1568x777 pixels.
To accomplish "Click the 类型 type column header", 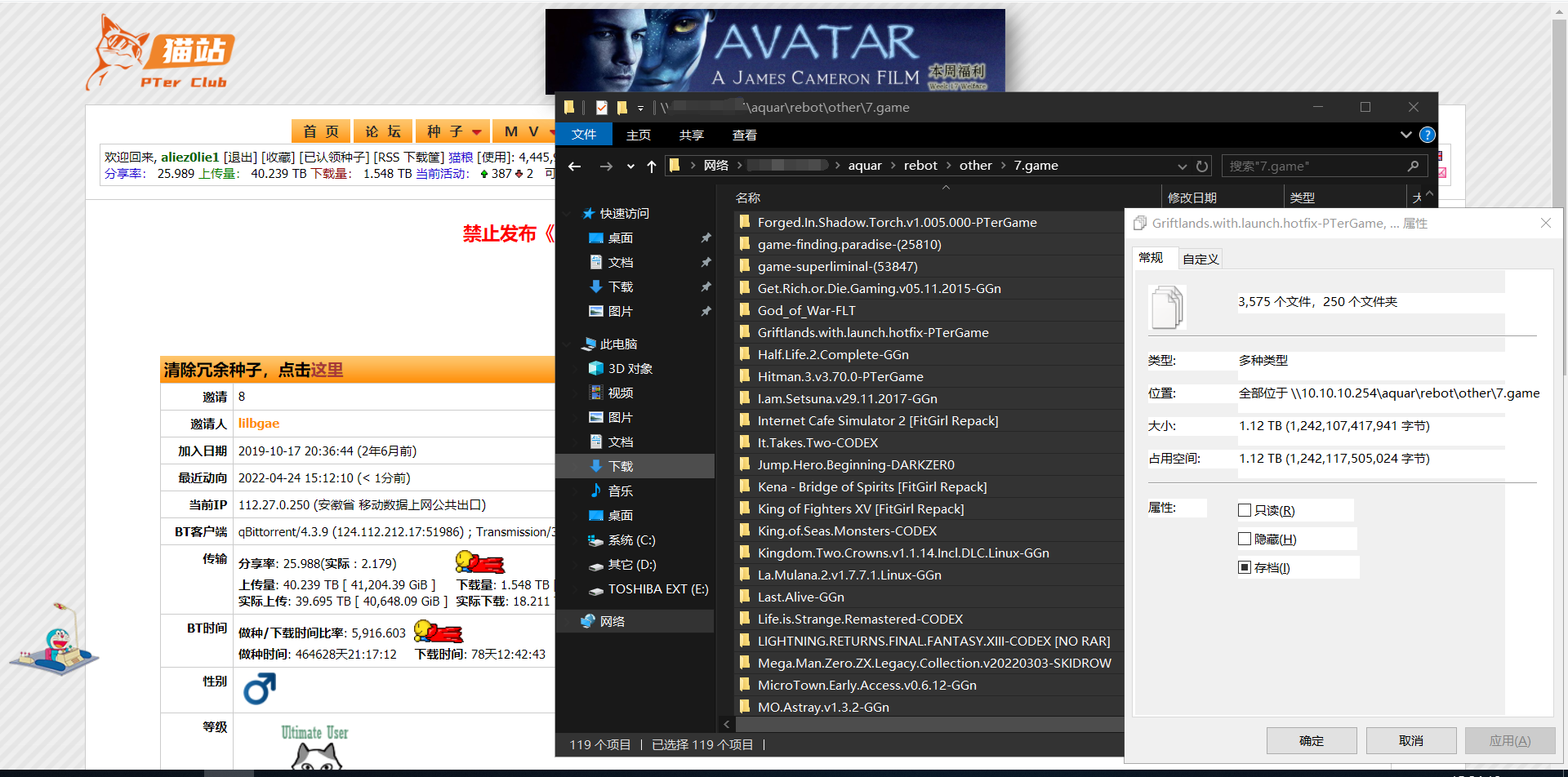I will 1303,198.
